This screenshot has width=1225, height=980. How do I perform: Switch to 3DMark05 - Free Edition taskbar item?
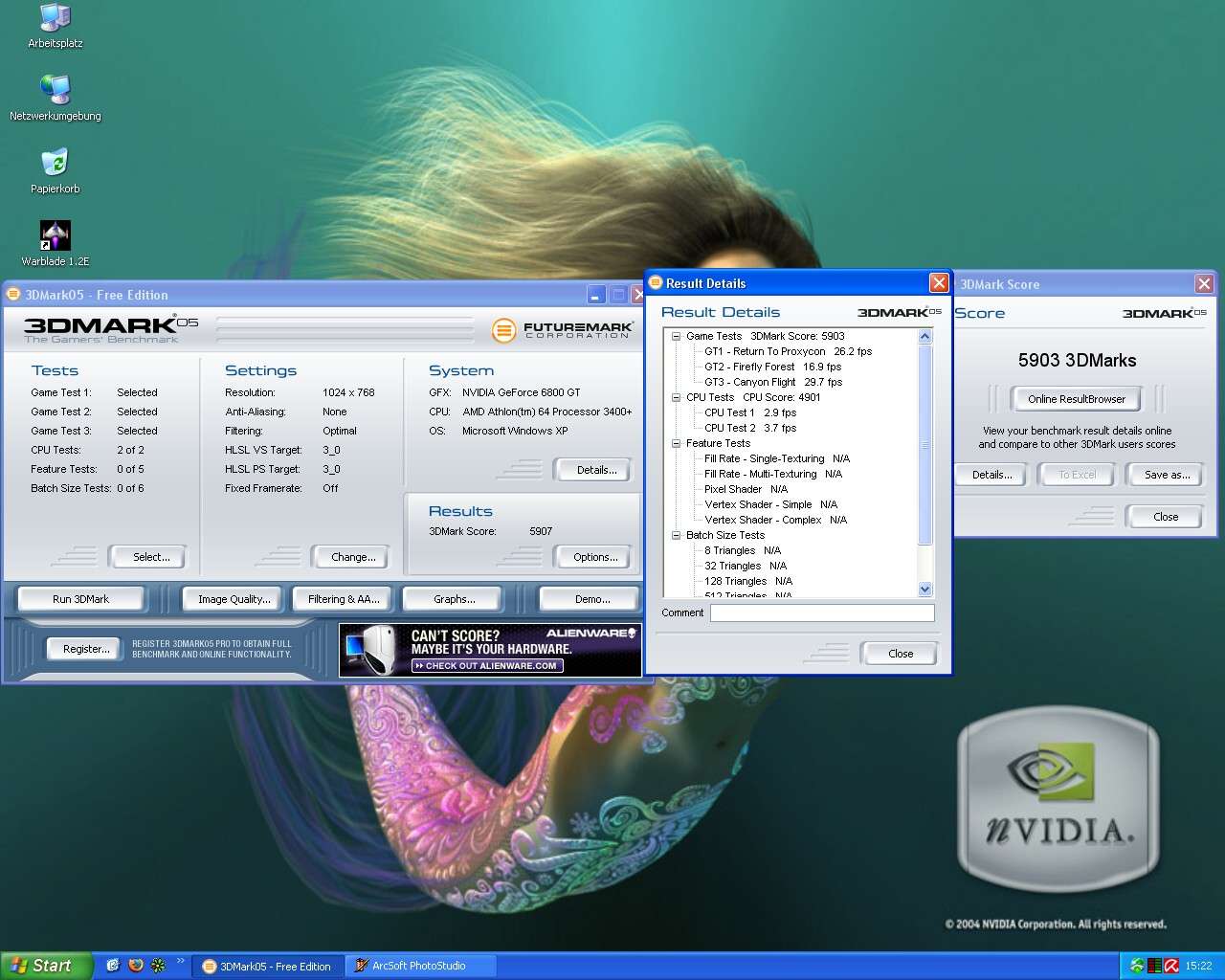tap(267, 966)
